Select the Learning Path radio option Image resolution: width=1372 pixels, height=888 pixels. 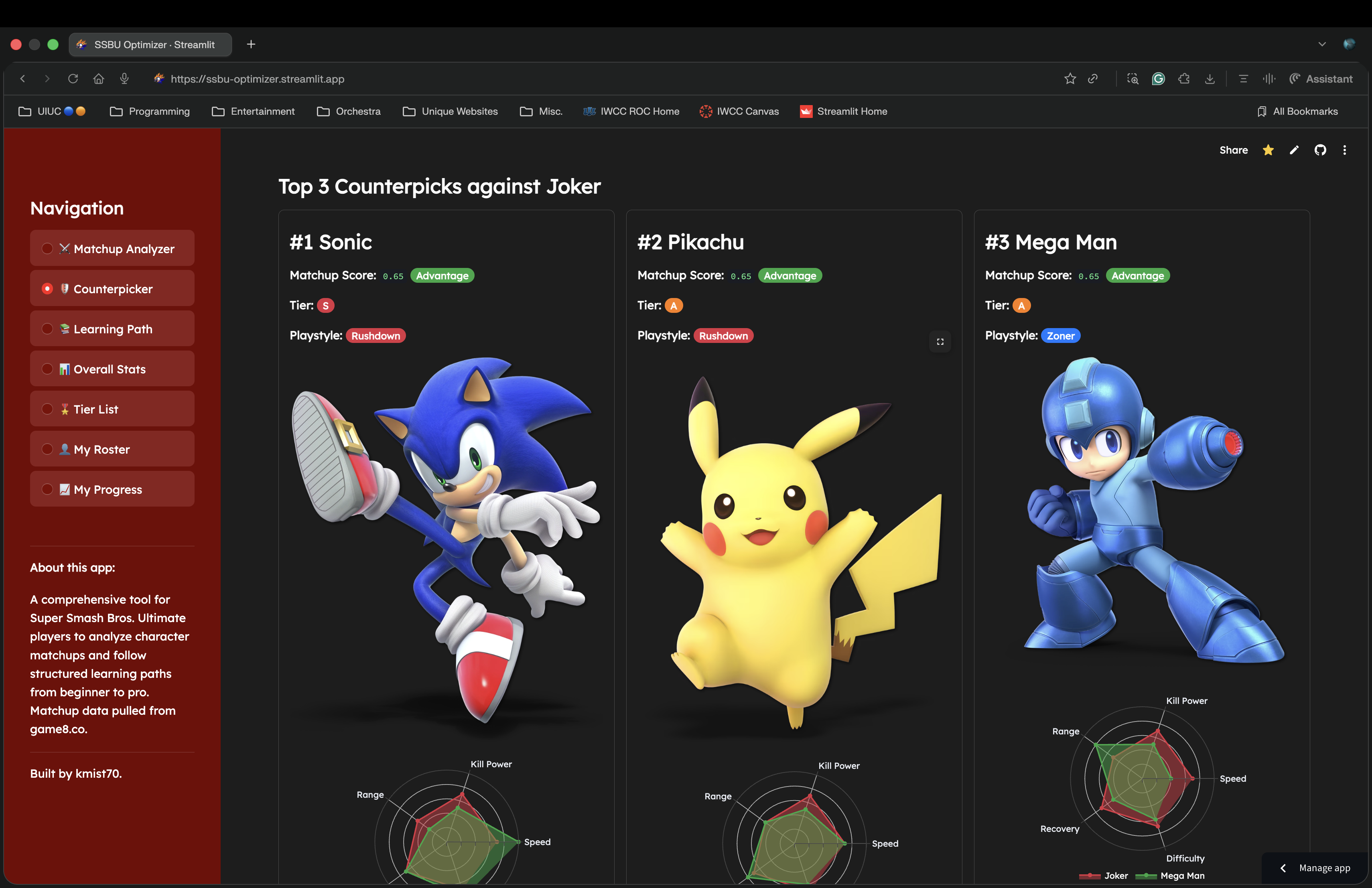tap(112, 328)
